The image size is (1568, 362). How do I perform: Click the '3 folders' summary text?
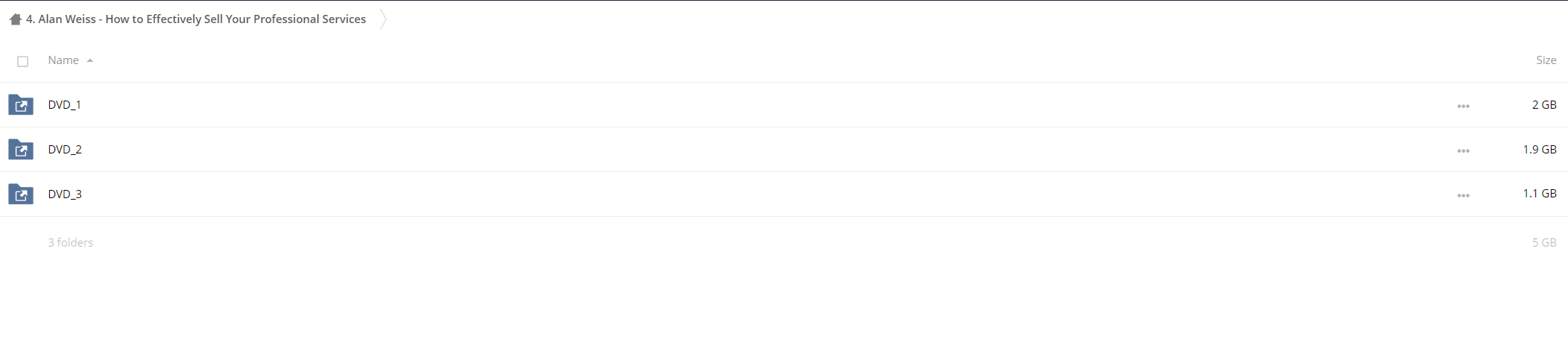[71, 243]
